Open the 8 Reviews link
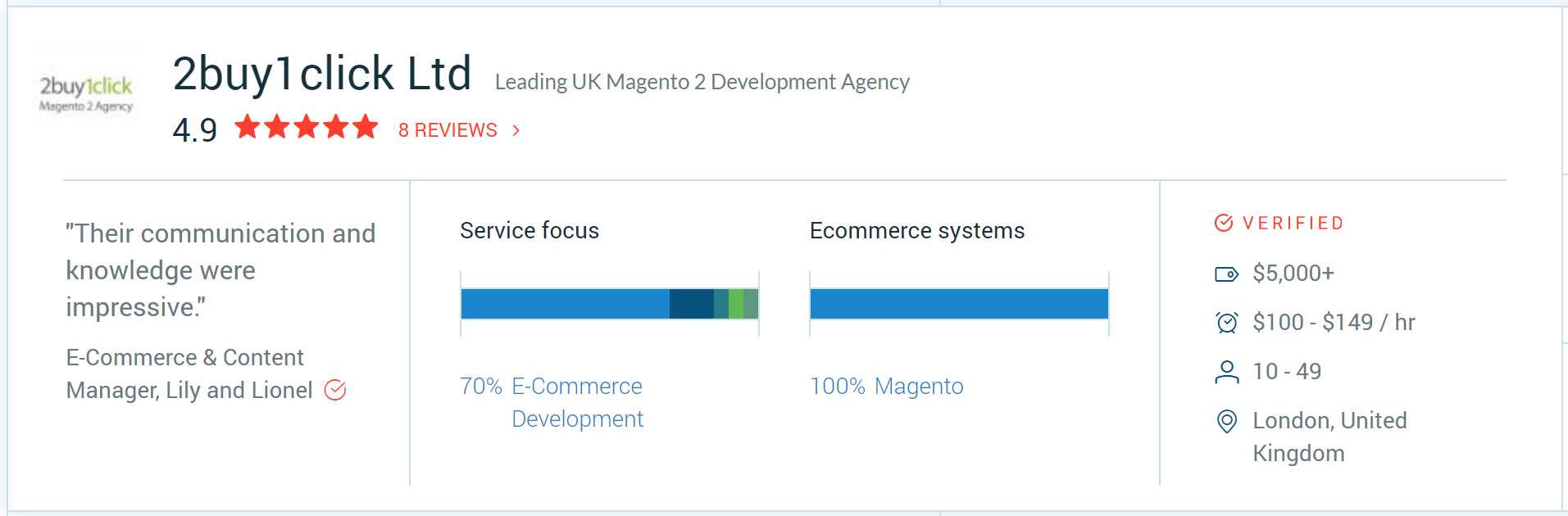1568x516 pixels. coord(448,130)
